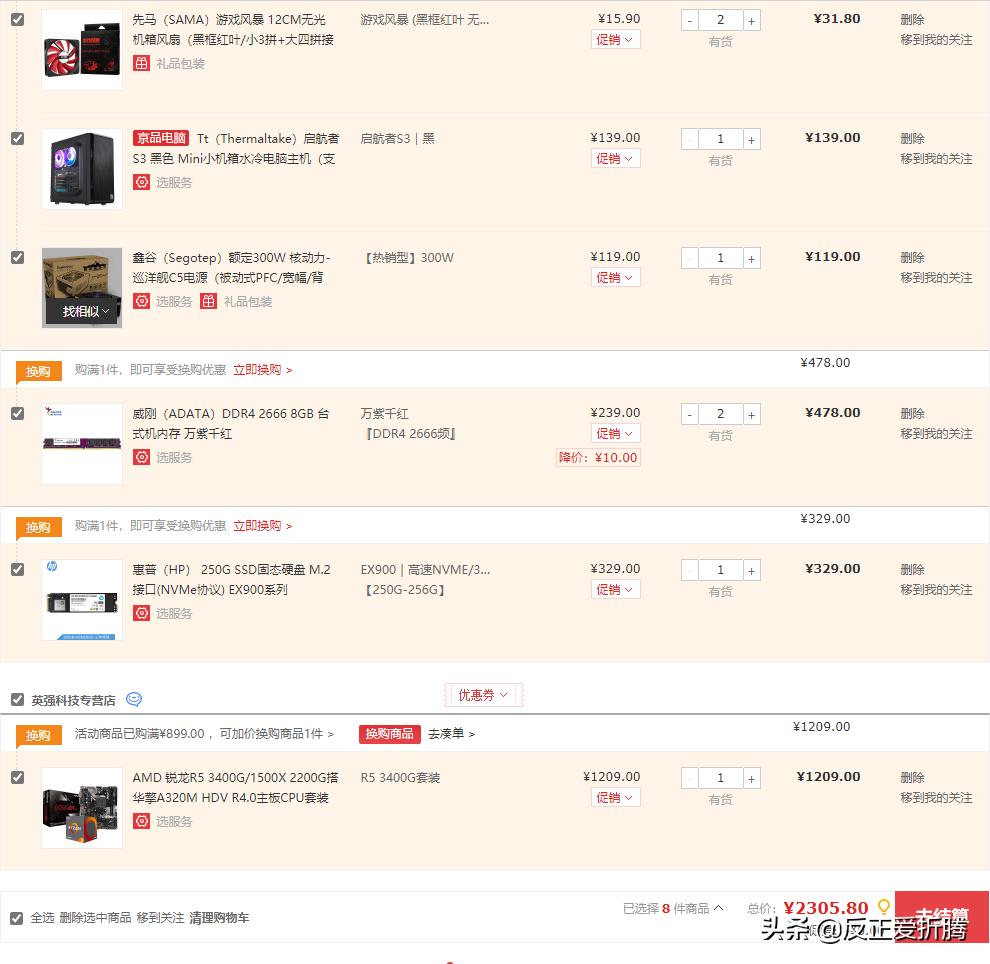
Task: Click the ADATA memory quantity input field
Action: click(720, 415)
